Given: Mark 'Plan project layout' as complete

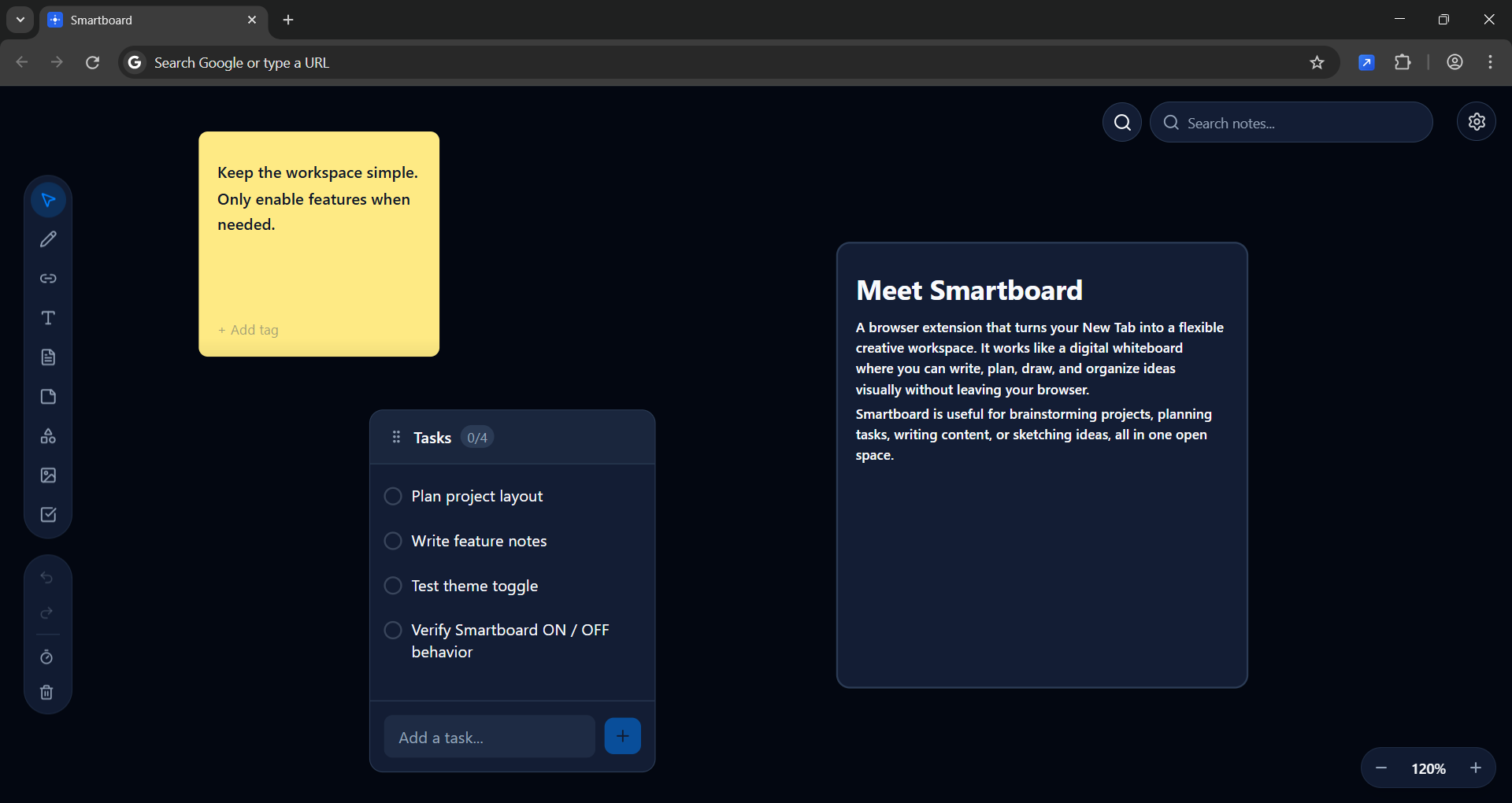Looking at the screenshot, I should coord(393,496).
